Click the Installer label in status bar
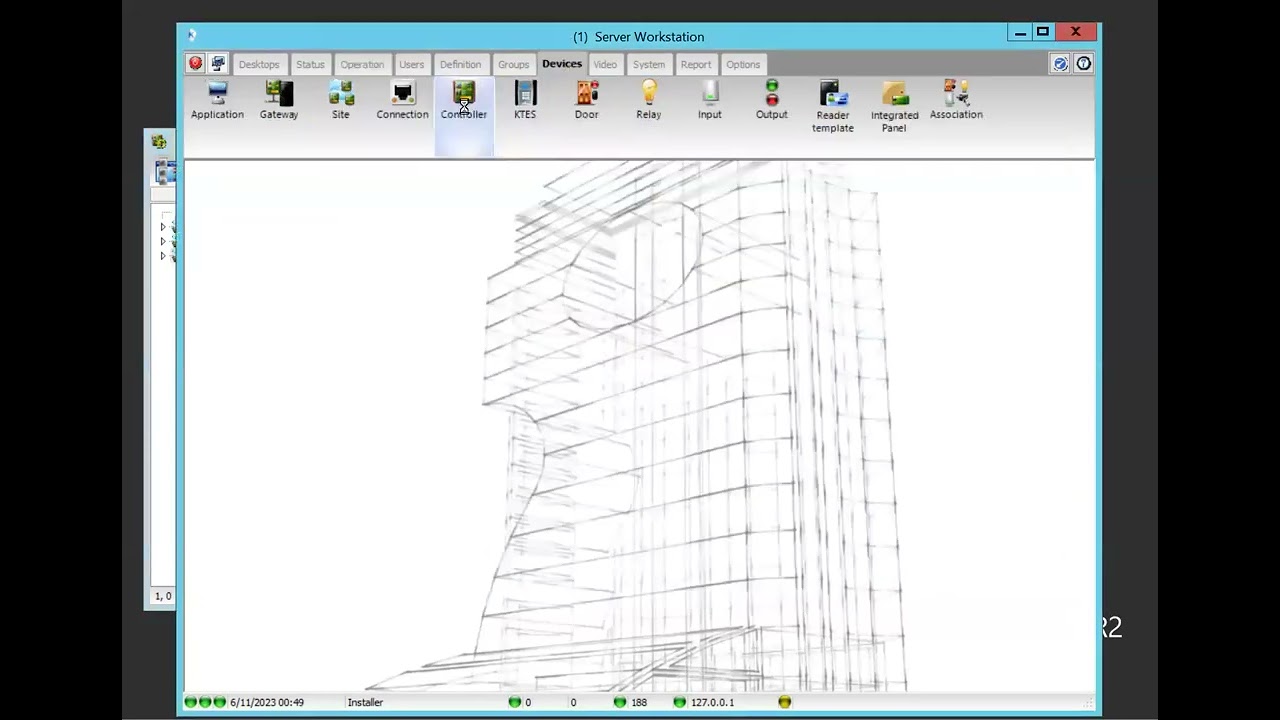Screen dimensions: 1280x720 [x=365, y=702]
